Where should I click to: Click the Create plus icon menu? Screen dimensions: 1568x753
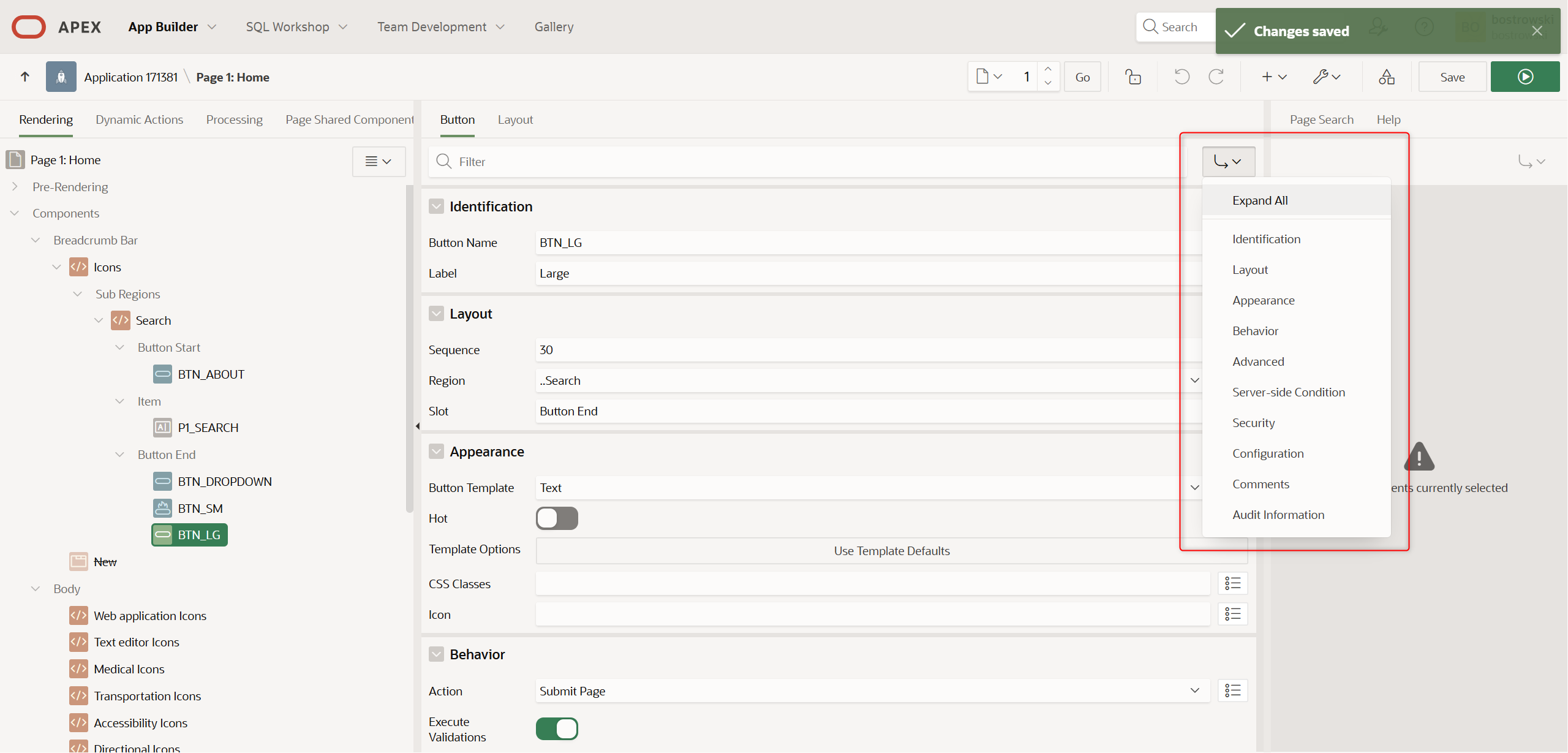pyautogui.click(x=1274, y=77)
